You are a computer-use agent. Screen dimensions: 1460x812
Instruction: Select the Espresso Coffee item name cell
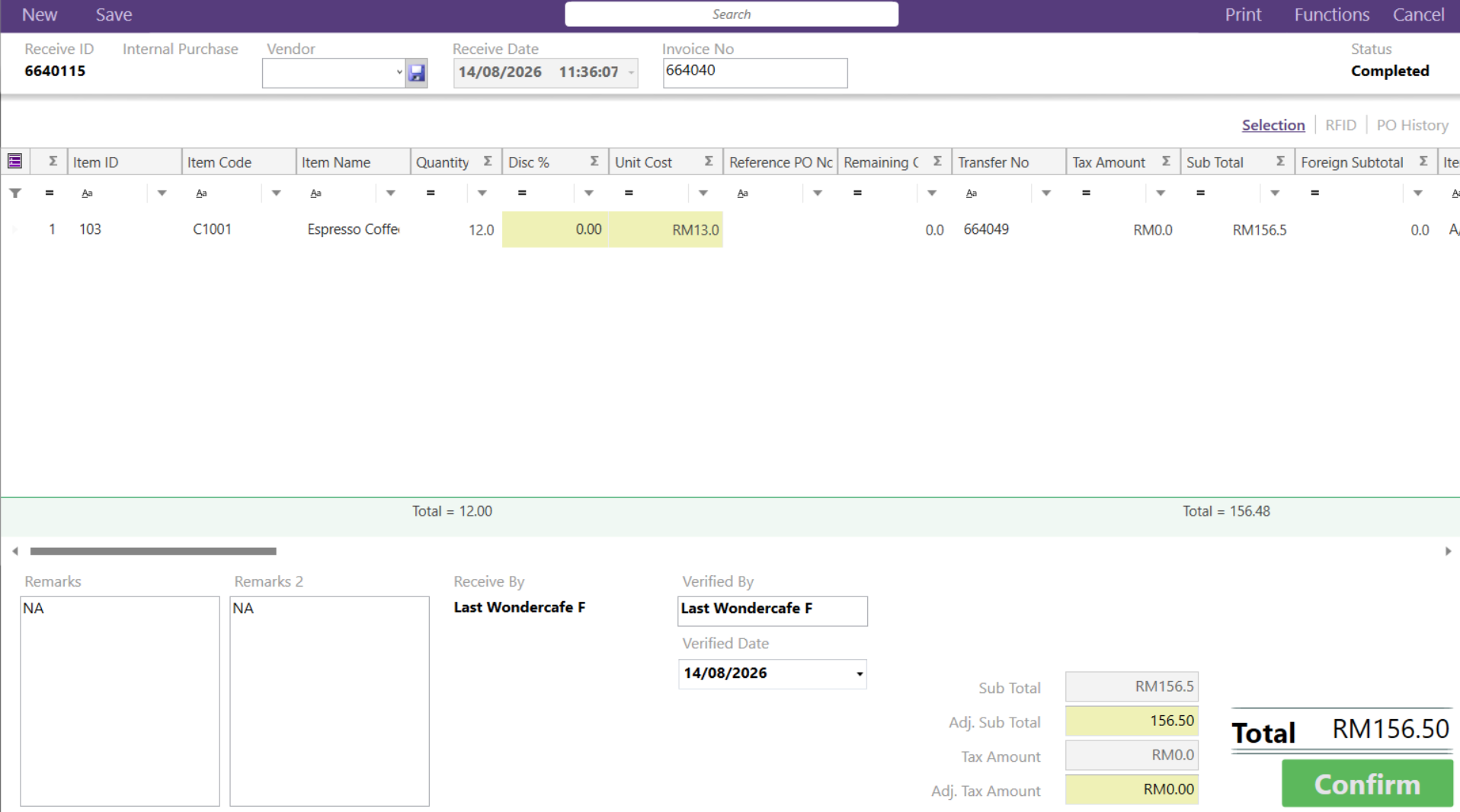click(354, 229)
